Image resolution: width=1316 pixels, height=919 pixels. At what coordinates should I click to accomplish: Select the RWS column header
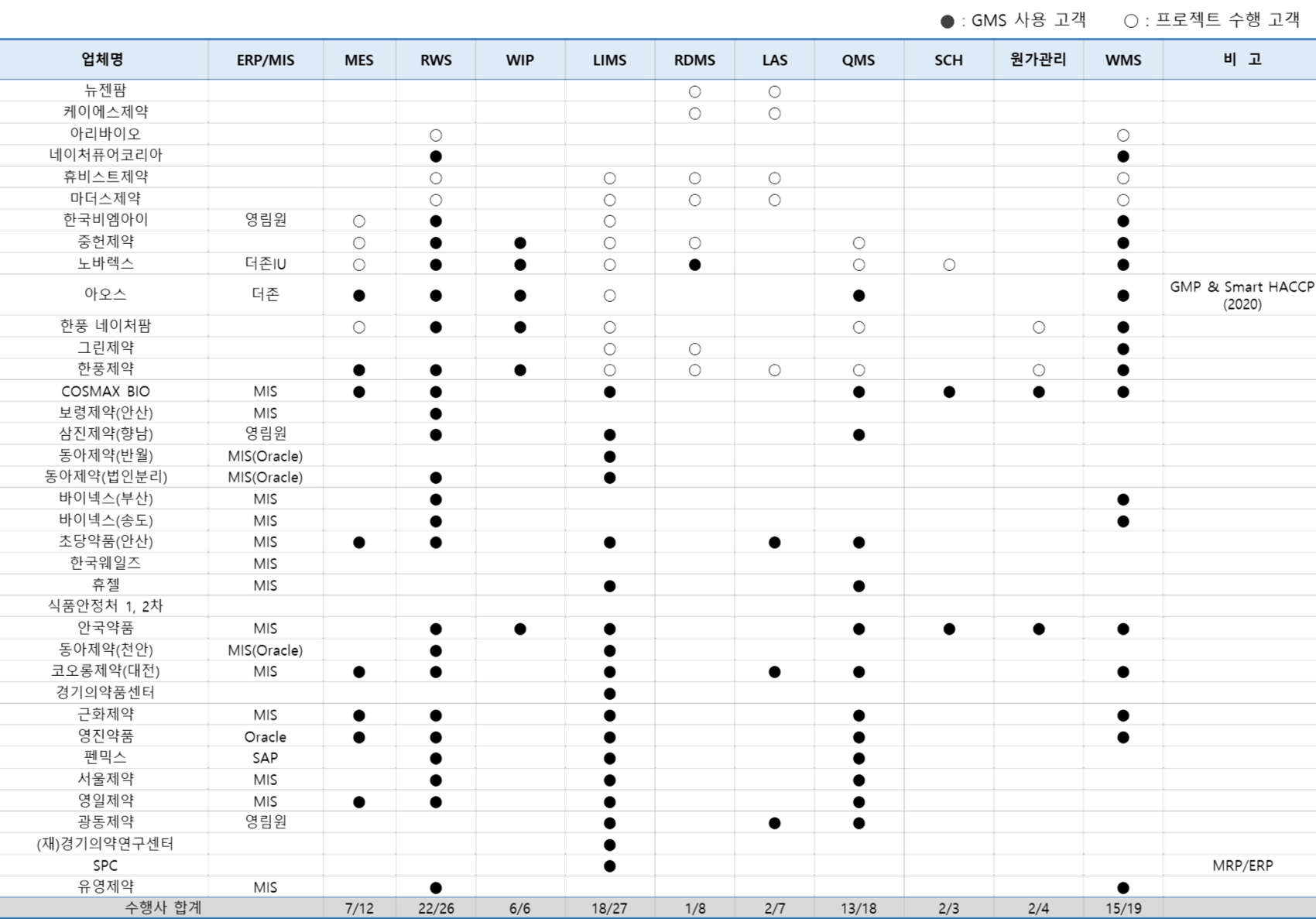pyautogui.click(x=436, y=60)
